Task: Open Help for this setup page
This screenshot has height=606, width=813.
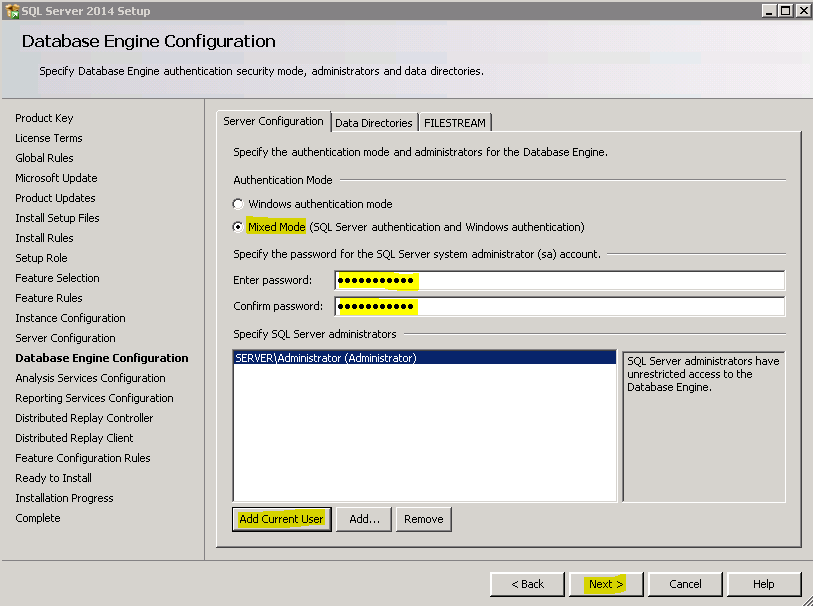Action: (764, 584)
